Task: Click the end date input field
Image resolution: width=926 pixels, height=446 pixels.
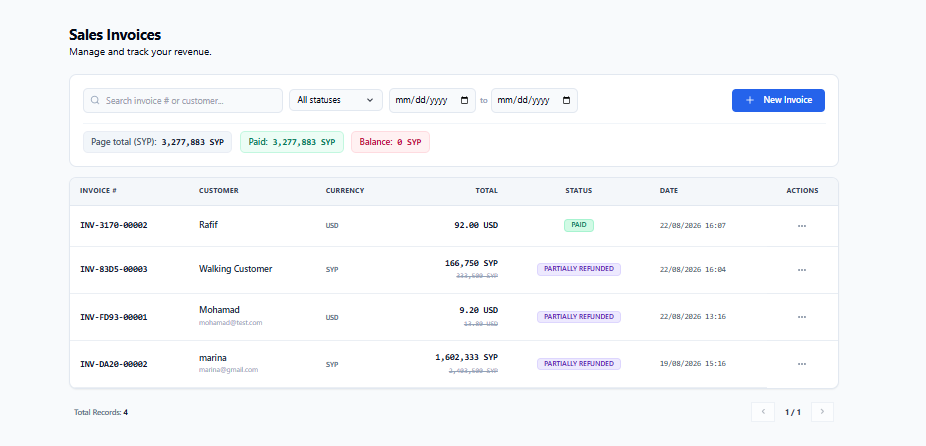Action: coord(534,100)
